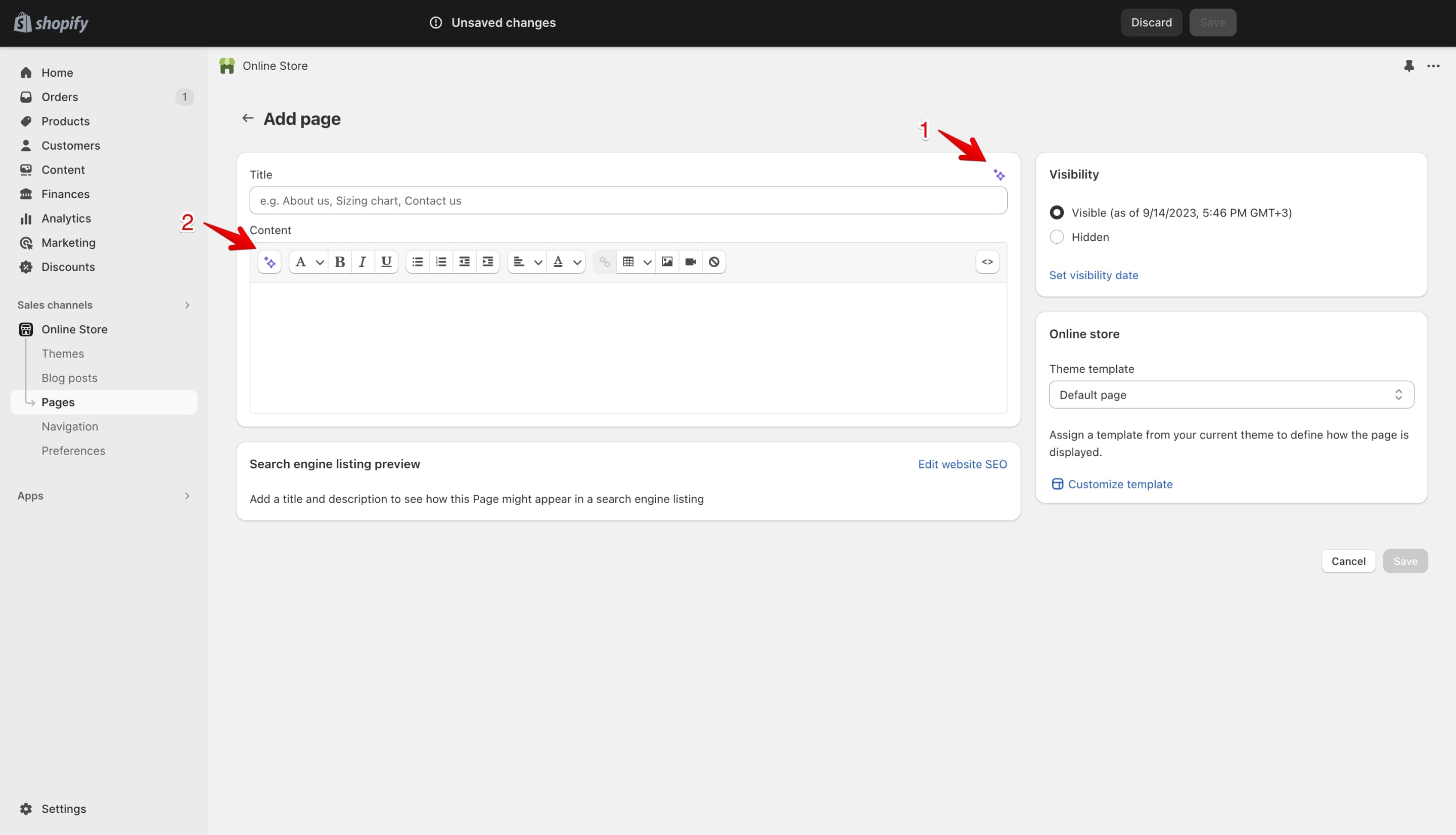Click the back arrow beside Add page
1456x835 pixels.
(248, 118)
